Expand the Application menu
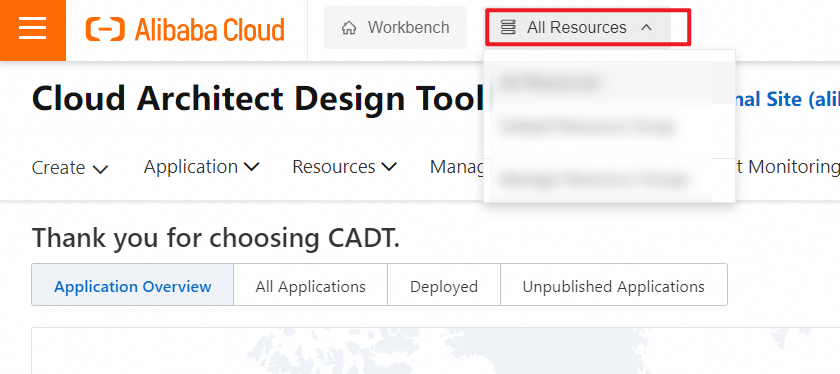Image resolution: width=840 pixels, height=374 pixels. point(201,167)
